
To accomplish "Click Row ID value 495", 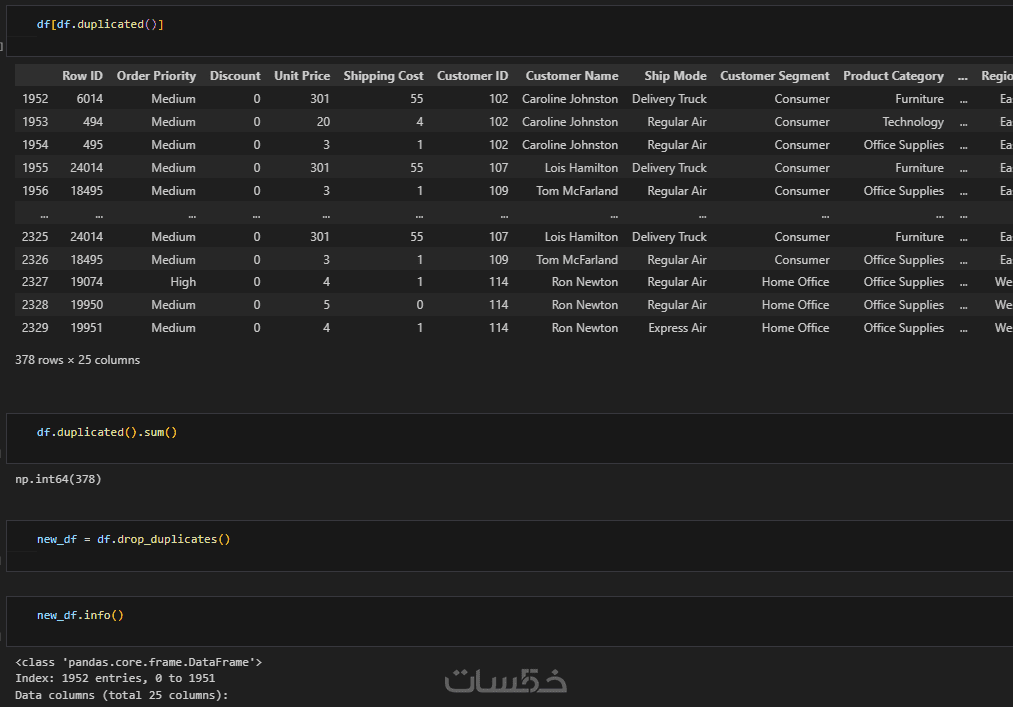I will 93,145.
